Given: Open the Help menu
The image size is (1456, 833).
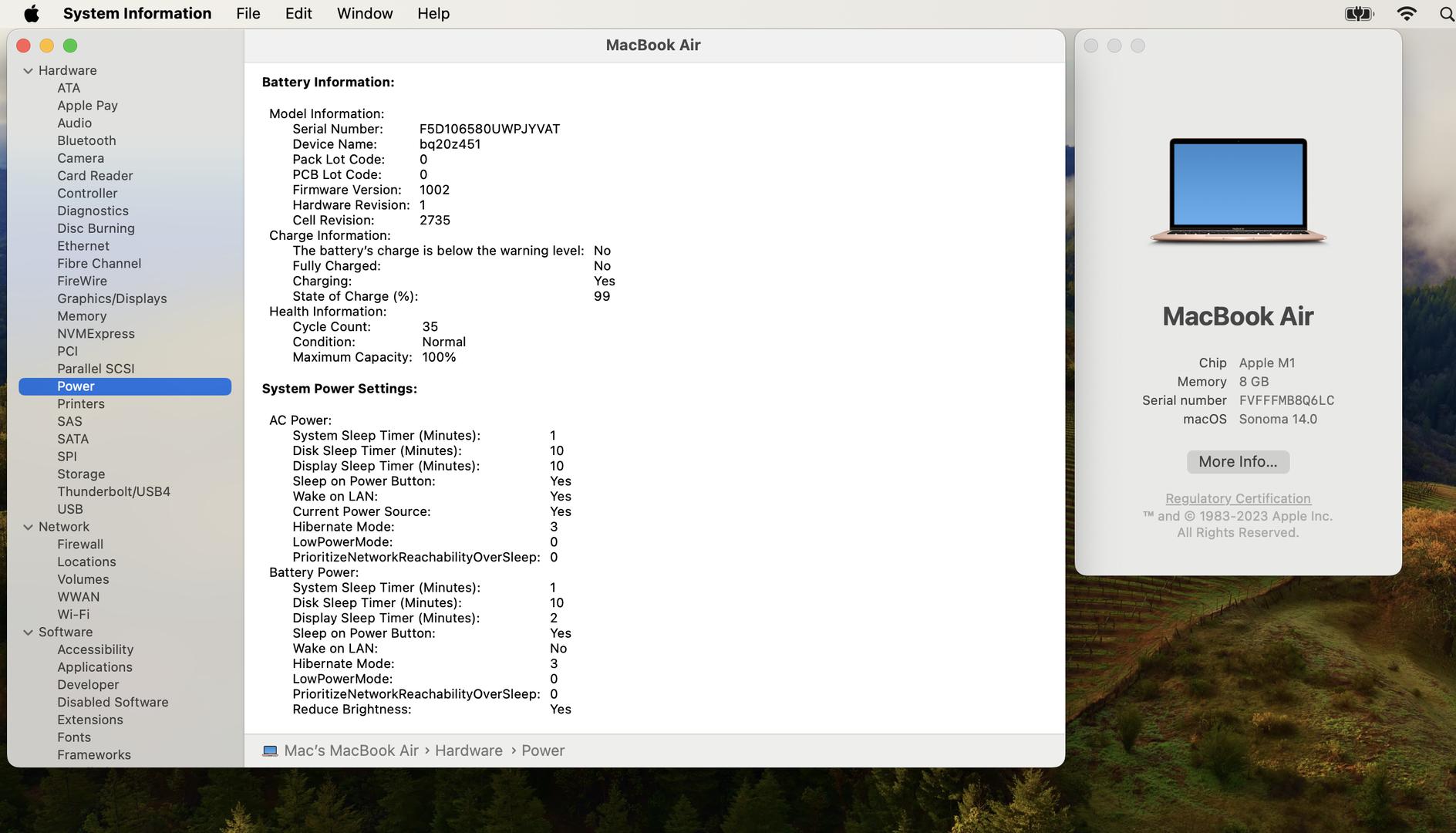Looking at the screenshot, I should (433, 13).
